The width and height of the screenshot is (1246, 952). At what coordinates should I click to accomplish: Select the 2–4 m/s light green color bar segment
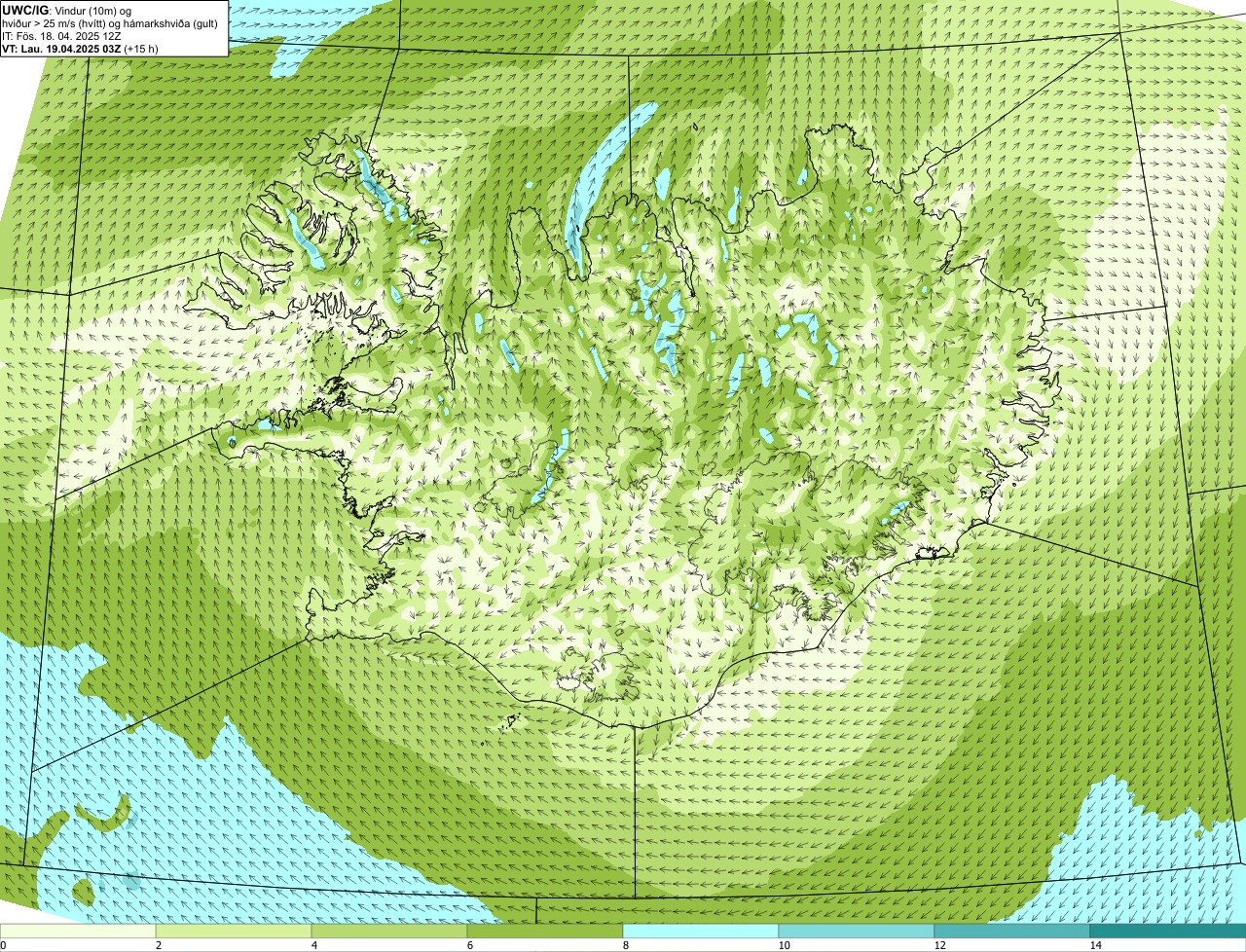(234, 931)
